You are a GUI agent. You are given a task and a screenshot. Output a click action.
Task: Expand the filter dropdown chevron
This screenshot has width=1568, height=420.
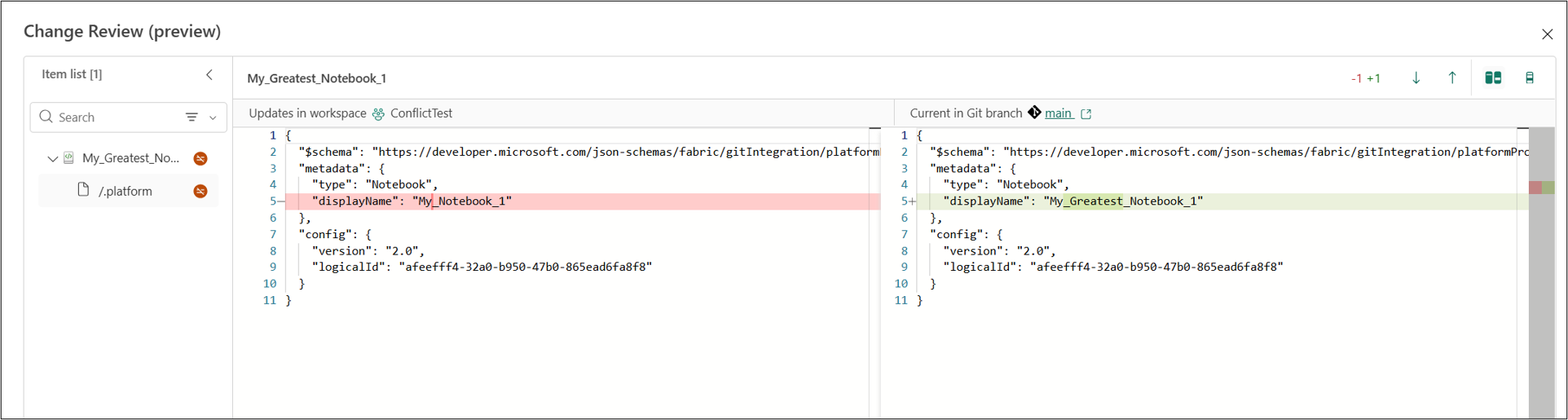(x=213, y=117)
